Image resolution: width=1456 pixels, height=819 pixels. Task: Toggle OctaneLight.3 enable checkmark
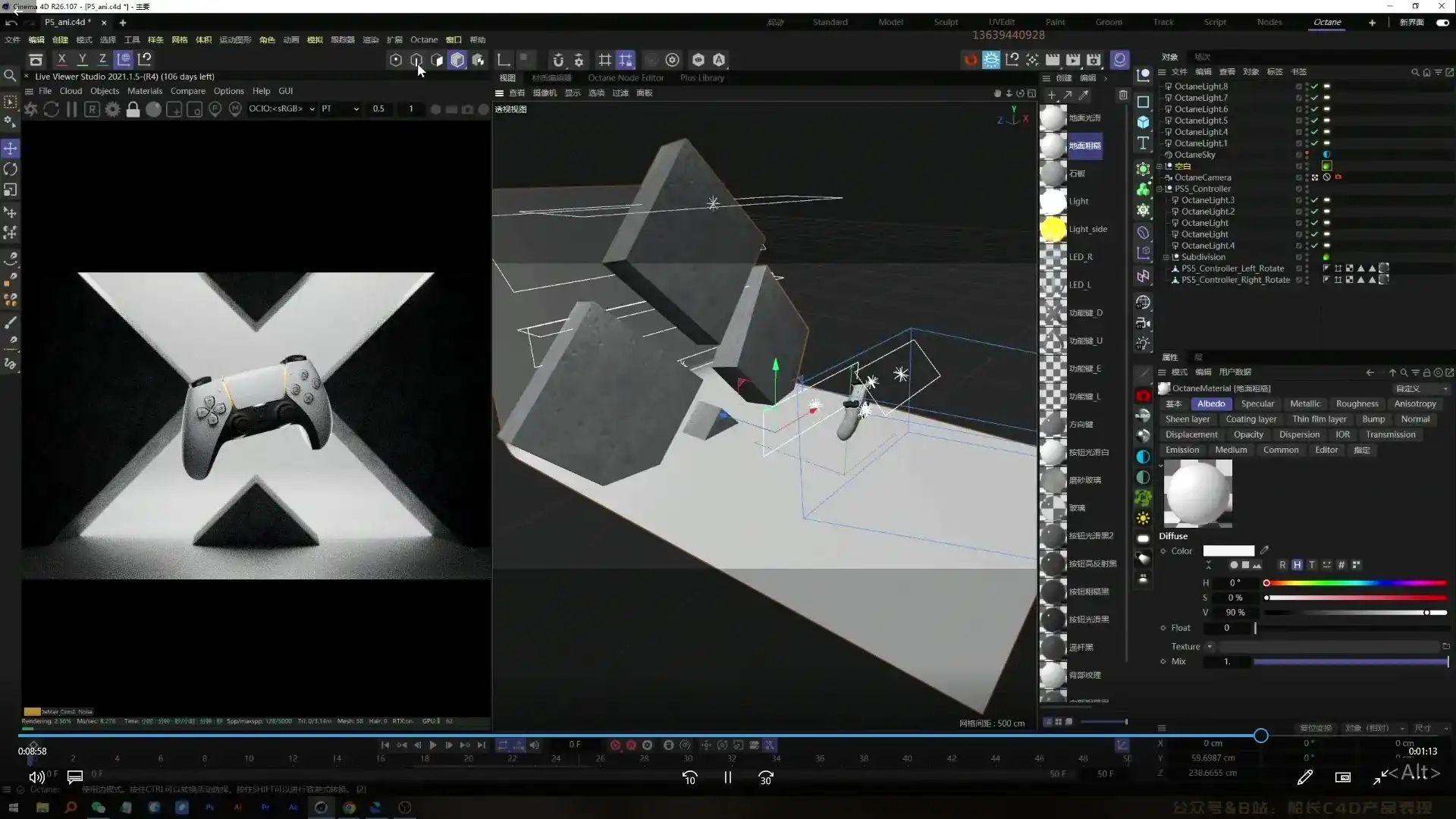[1315, 200]
